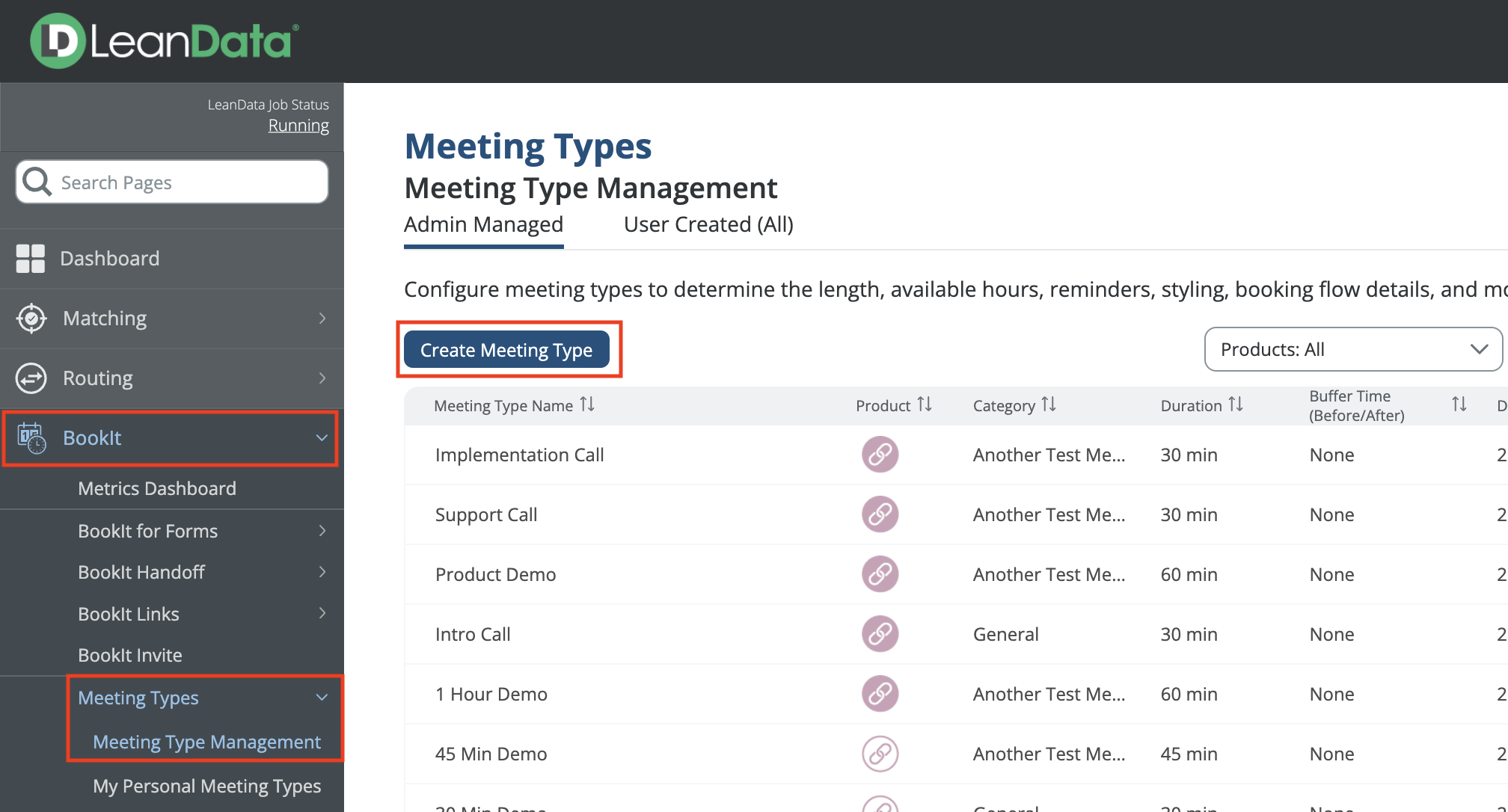Sort by Meeting Type Name arrows
The height and width of the screenshot is (812, 1508).
pos(587,405)
